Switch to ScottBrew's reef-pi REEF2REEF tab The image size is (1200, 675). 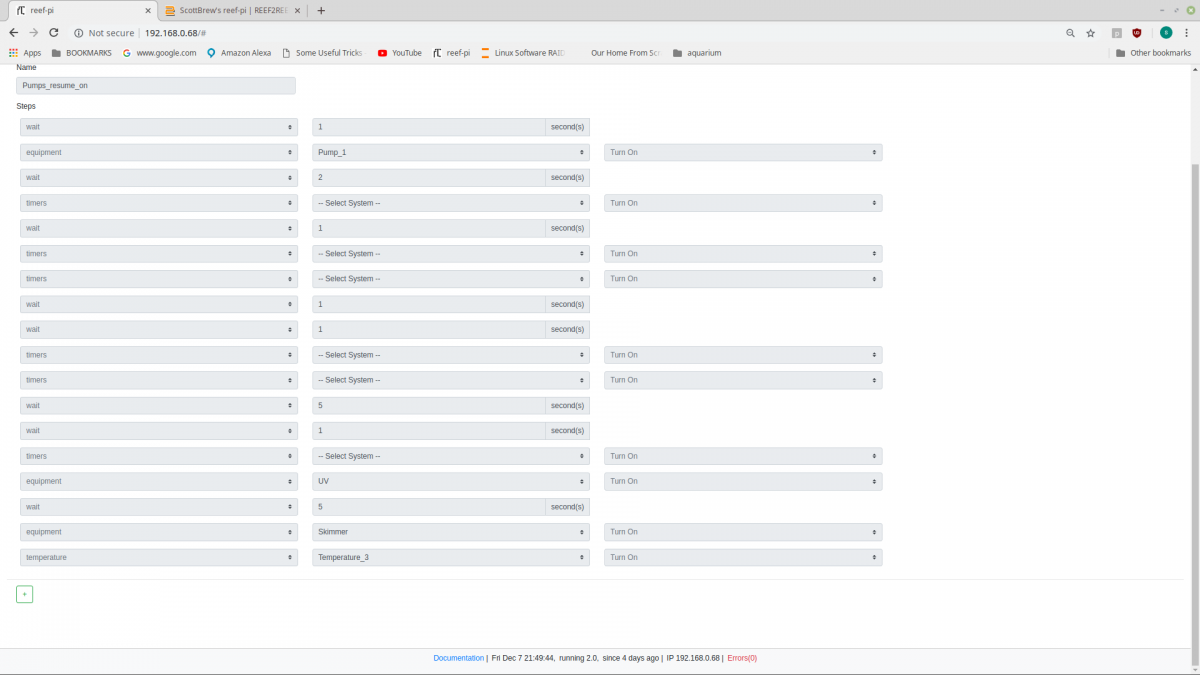232,11
